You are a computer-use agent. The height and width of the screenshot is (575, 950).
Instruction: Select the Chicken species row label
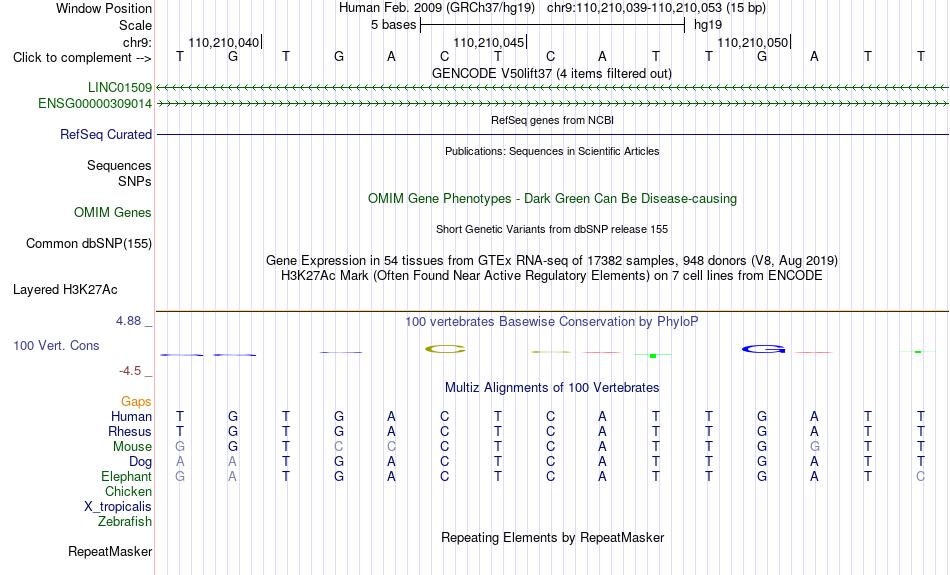point(128,491)
